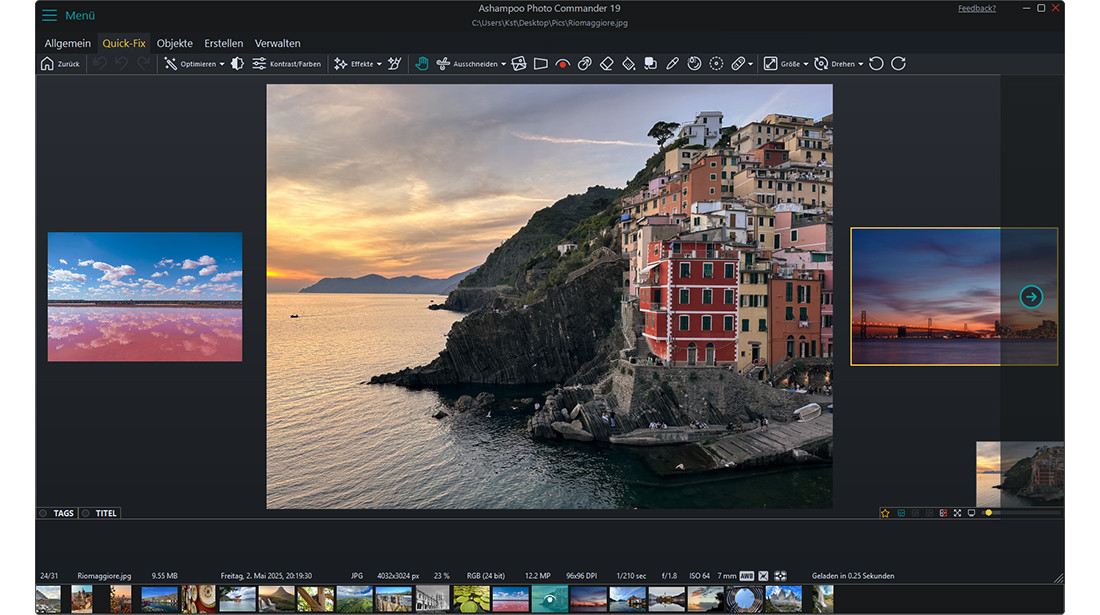
Task: Rotate image counterclockwise
Action: pos(876,64)
